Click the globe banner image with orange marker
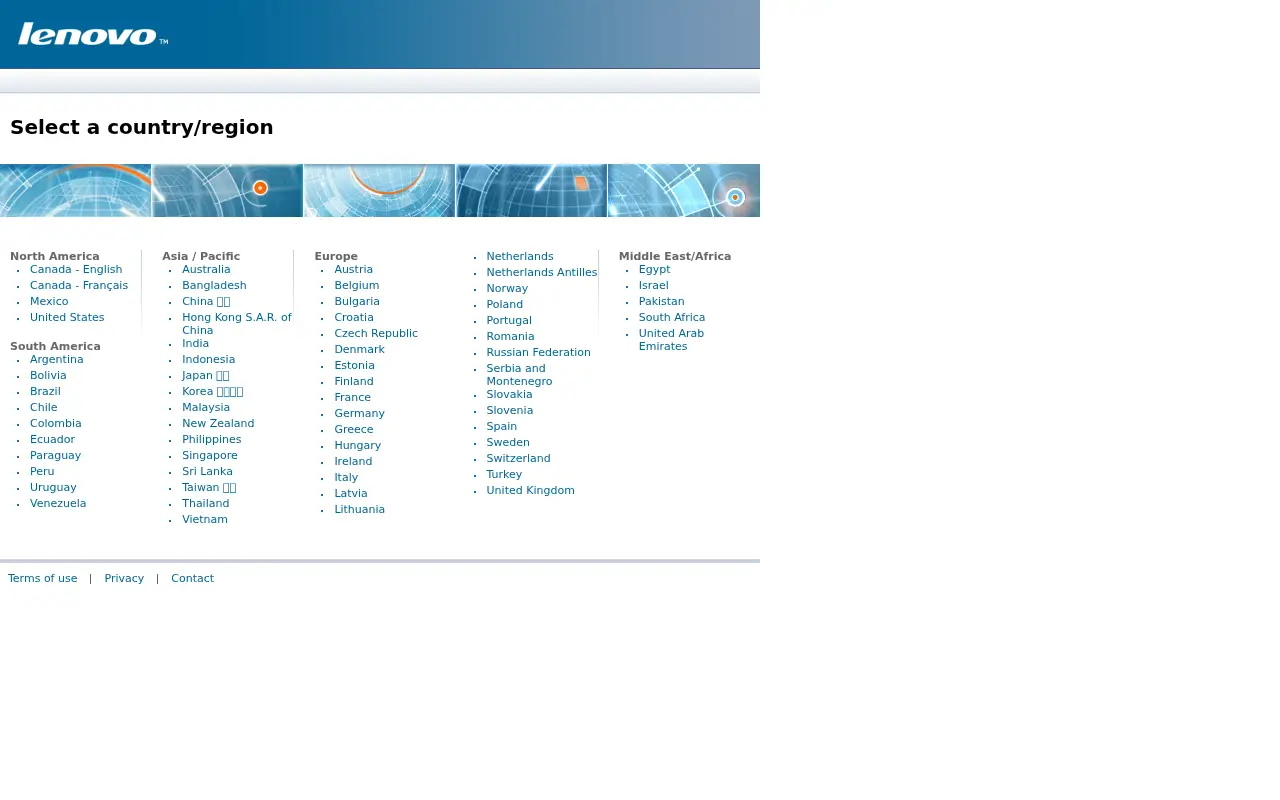1280x800 pixels. click(228, 190)
